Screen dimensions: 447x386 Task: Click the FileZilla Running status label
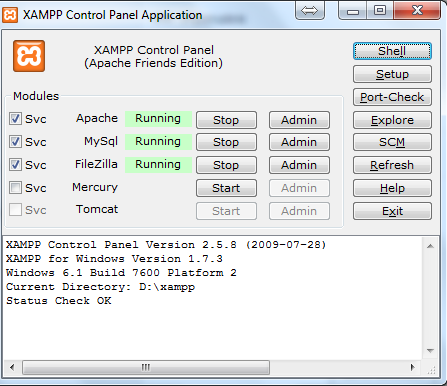click(158, 165)
